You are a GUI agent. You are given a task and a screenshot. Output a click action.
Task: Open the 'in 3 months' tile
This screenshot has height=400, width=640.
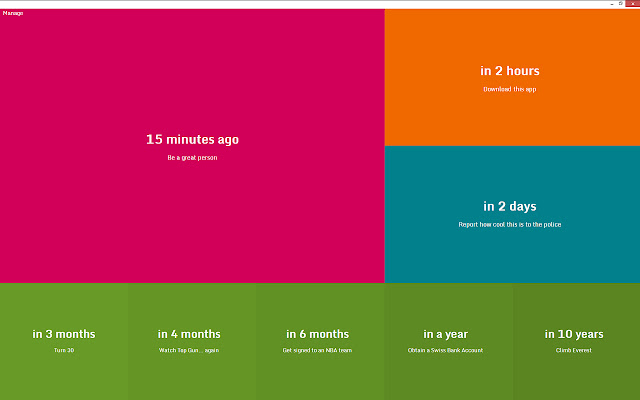[x=64, y=334]
